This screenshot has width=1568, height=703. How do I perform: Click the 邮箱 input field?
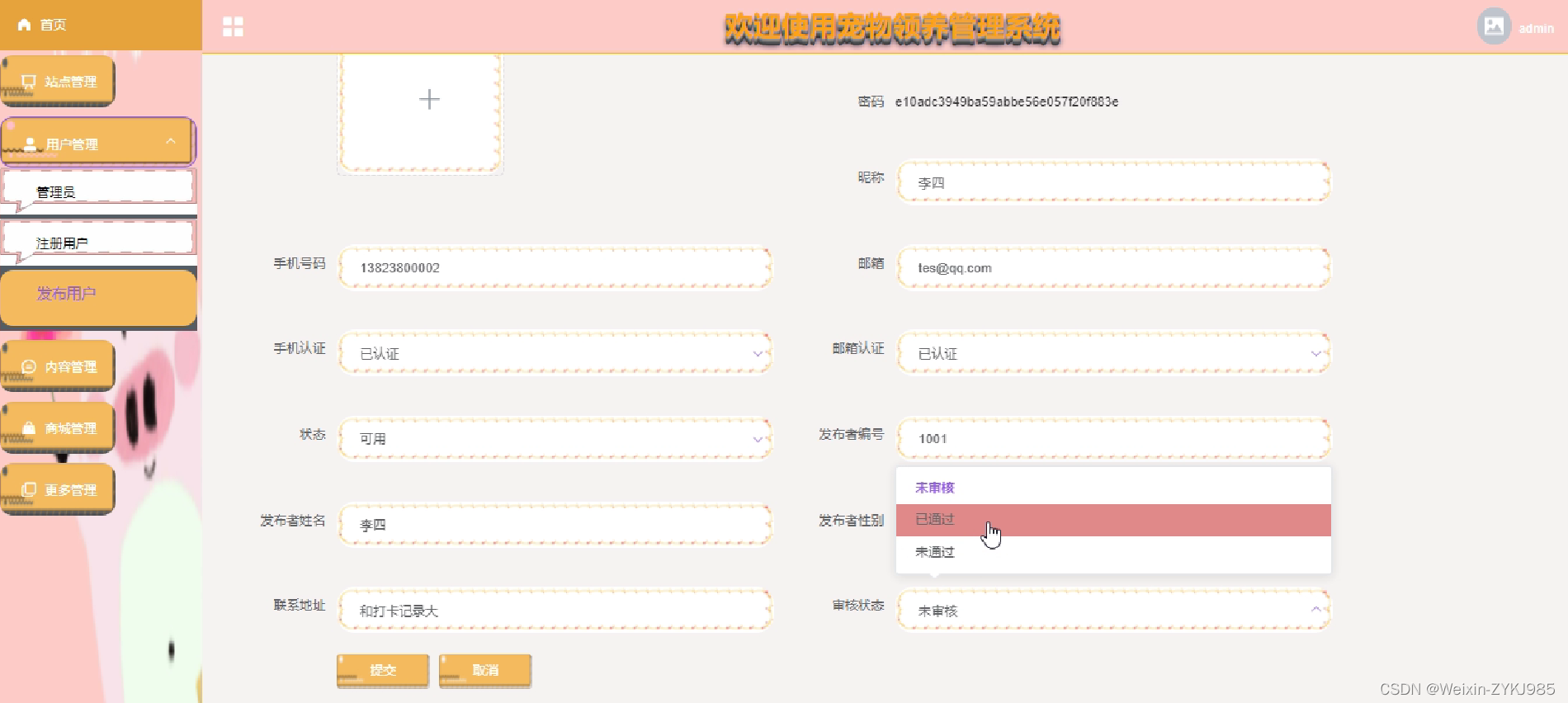[1113, 267]
